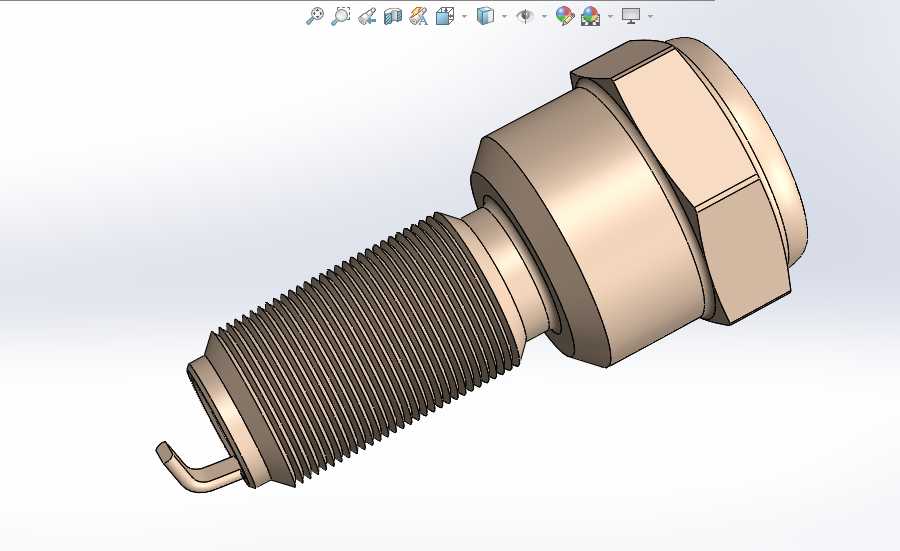Click the Previous View icon
Image resolution: width=900 pixels, height=551 pixels.
[367, 16]
